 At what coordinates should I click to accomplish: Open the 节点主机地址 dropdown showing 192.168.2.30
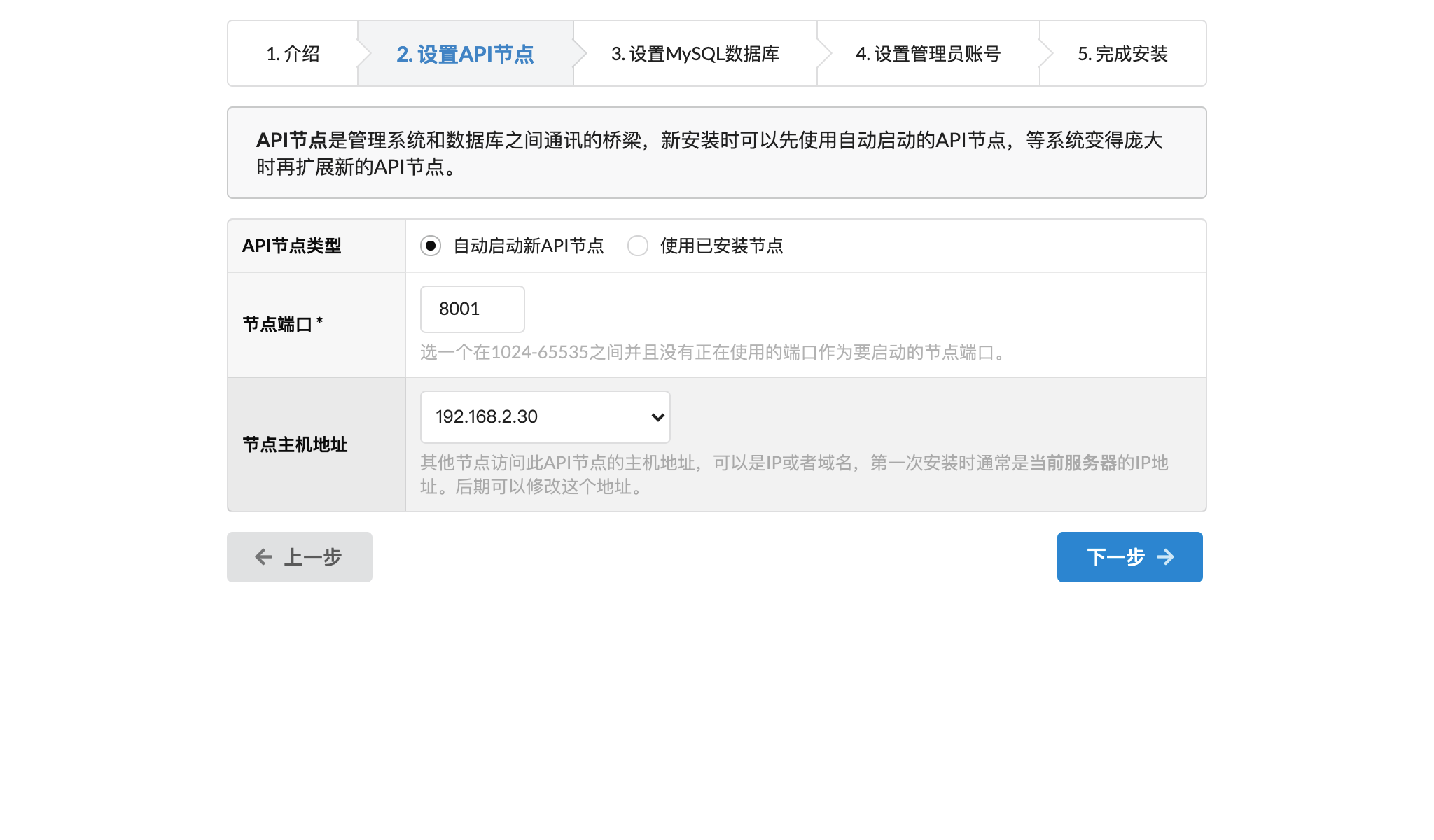click(x=545, y=417)
